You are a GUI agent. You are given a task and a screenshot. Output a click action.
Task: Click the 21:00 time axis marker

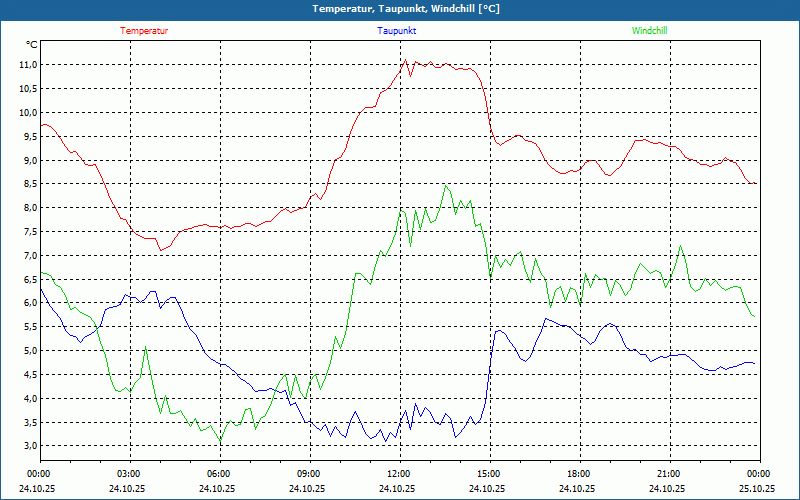pyautogui.click(x=668, y=474)
